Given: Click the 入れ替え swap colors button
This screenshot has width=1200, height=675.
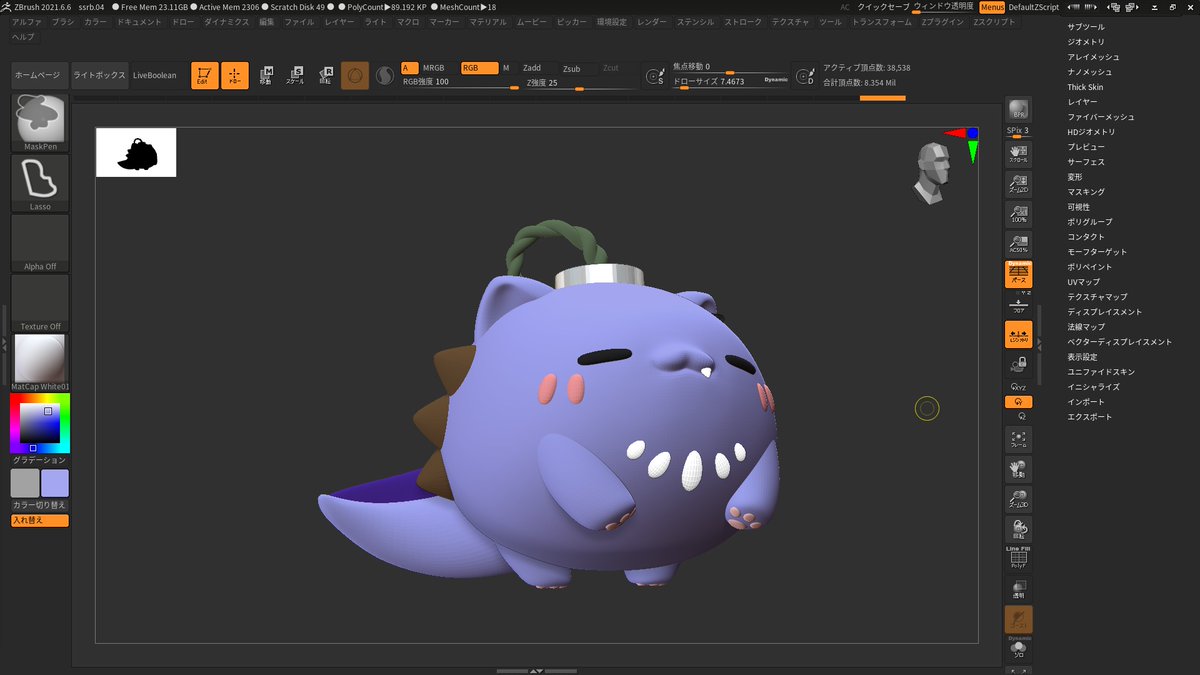Looking at the screenshot, I should [40, 520].
